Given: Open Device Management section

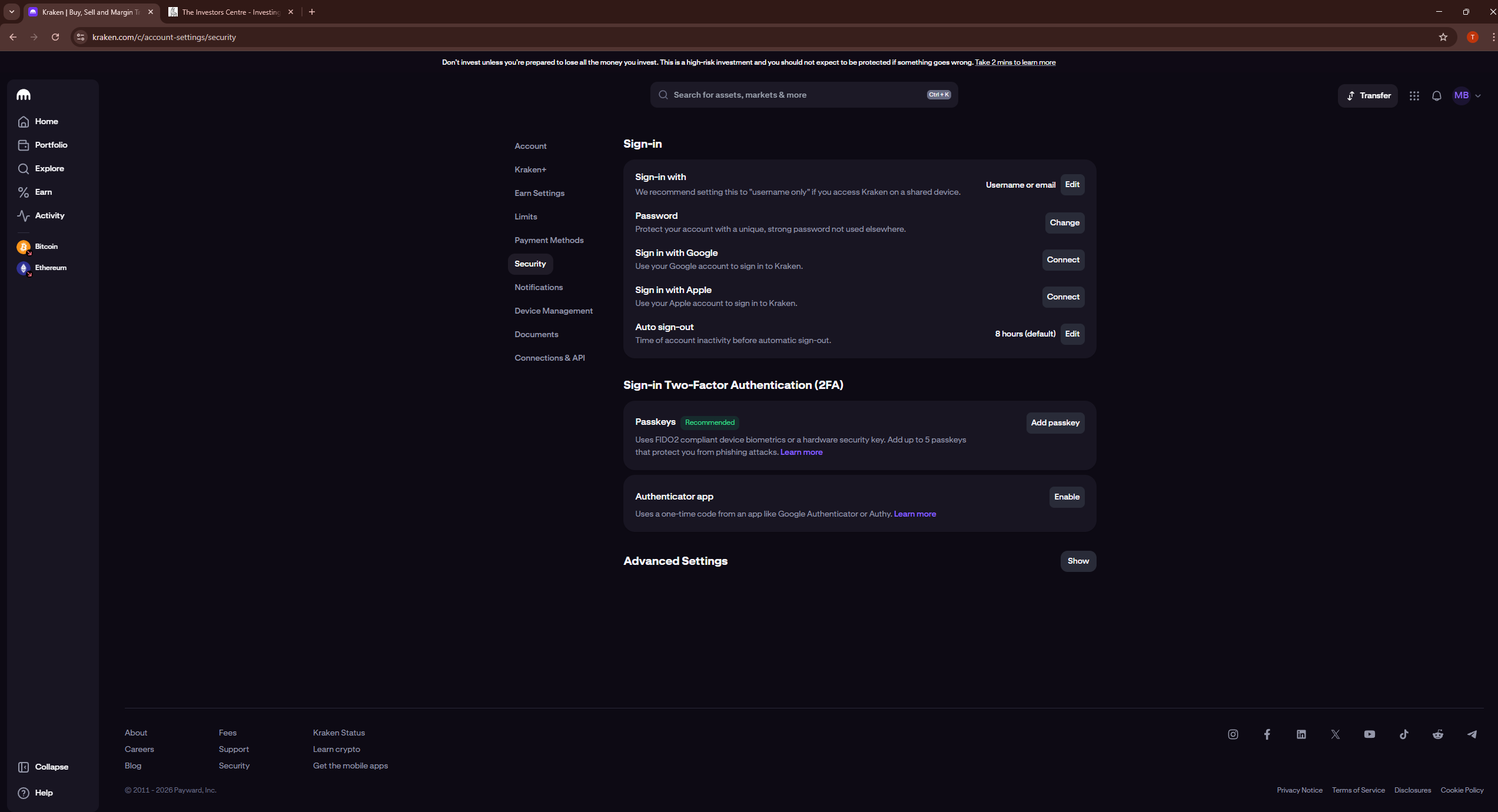Looking at the screenshot, I should coord(553,311).
